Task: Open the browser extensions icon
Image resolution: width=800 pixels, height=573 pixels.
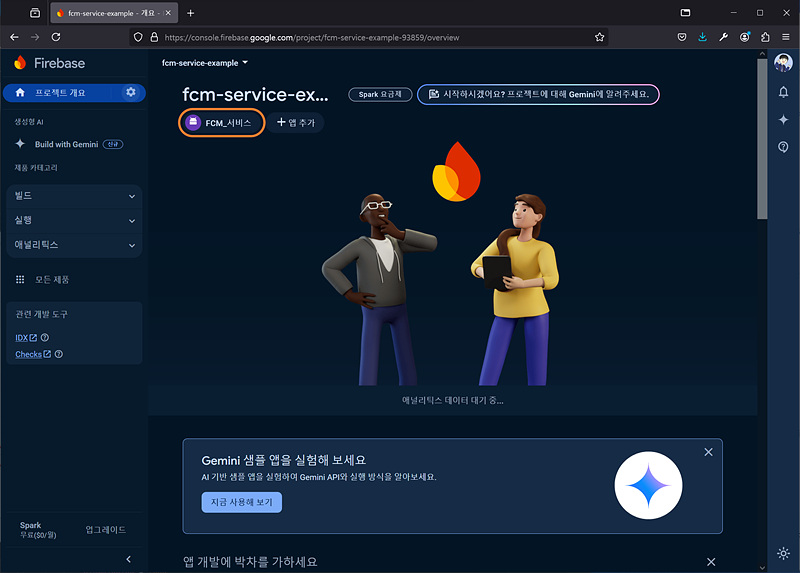Action: [x=765, y=37]
